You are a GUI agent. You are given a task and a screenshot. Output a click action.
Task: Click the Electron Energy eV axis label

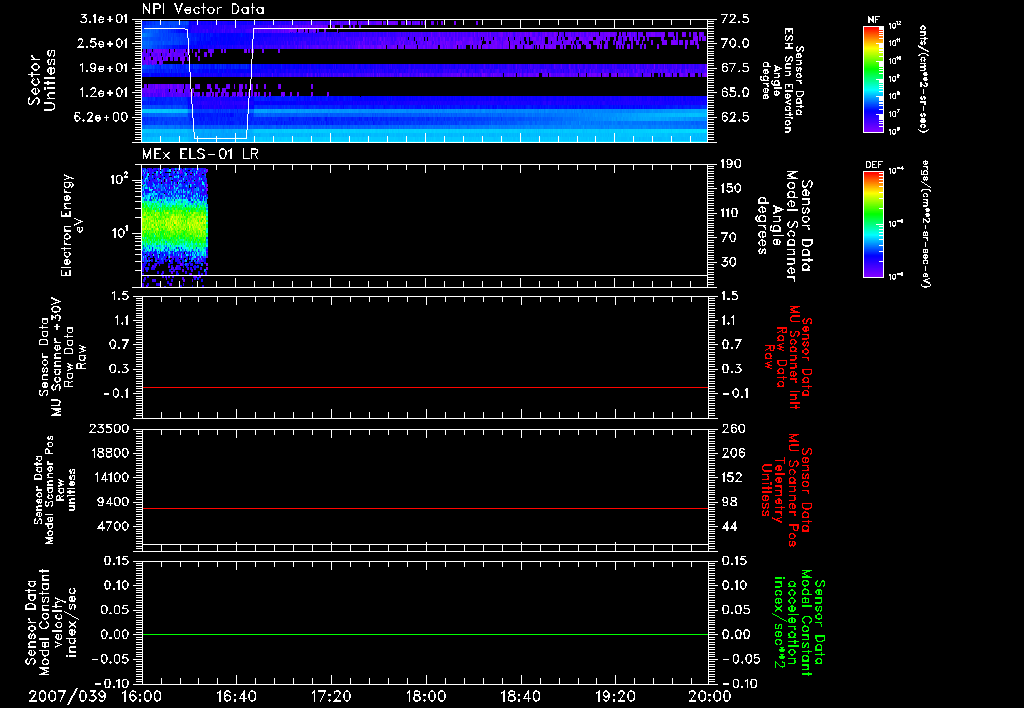(72, 225)
